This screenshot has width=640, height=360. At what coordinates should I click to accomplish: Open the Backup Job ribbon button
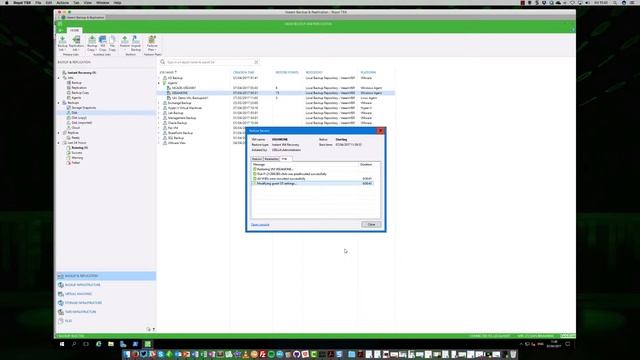[62, 43]
